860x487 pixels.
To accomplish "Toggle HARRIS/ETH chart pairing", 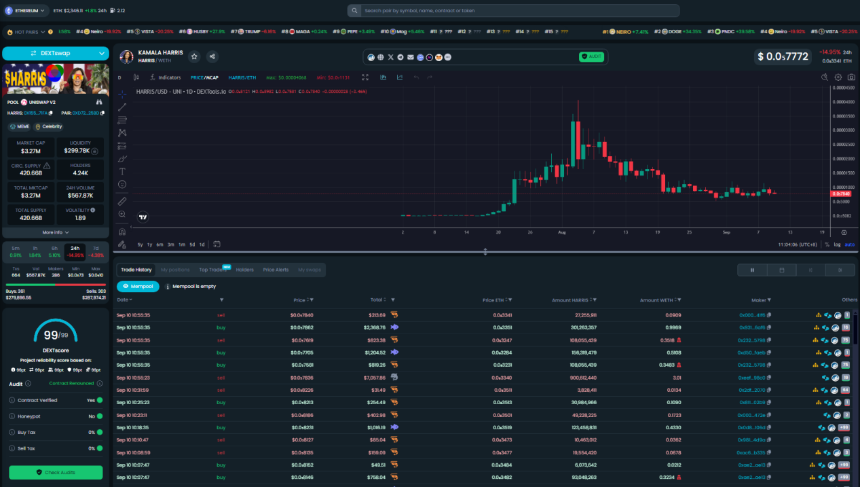I will tap(242, 77).
